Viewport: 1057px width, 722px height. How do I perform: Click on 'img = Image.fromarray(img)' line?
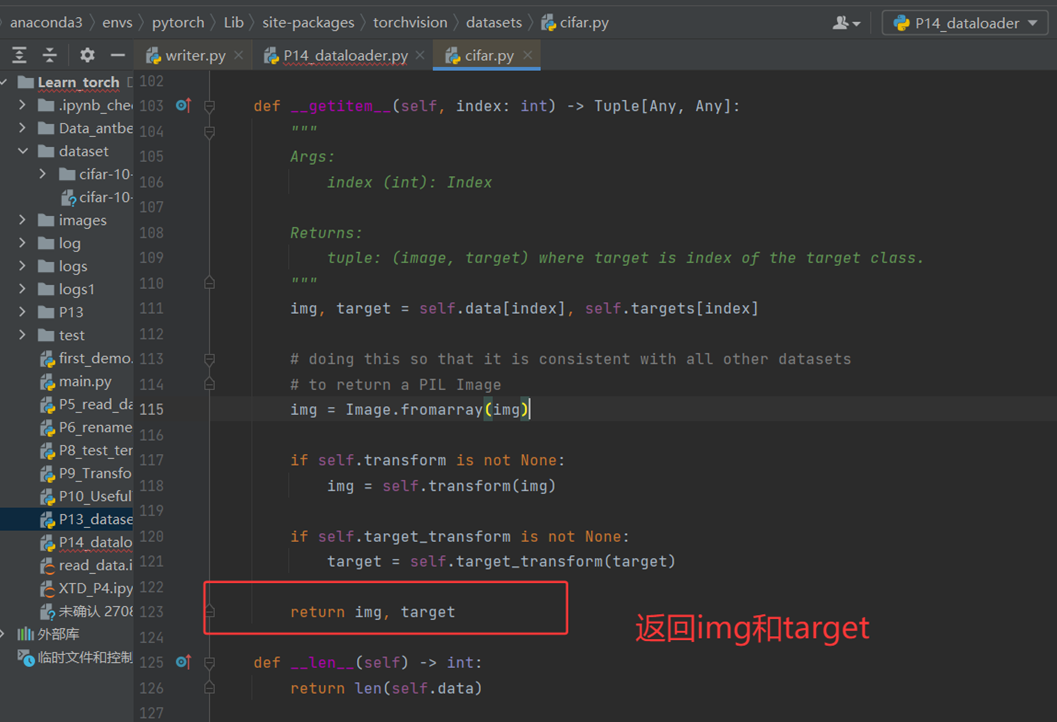[x=409, y=409]
